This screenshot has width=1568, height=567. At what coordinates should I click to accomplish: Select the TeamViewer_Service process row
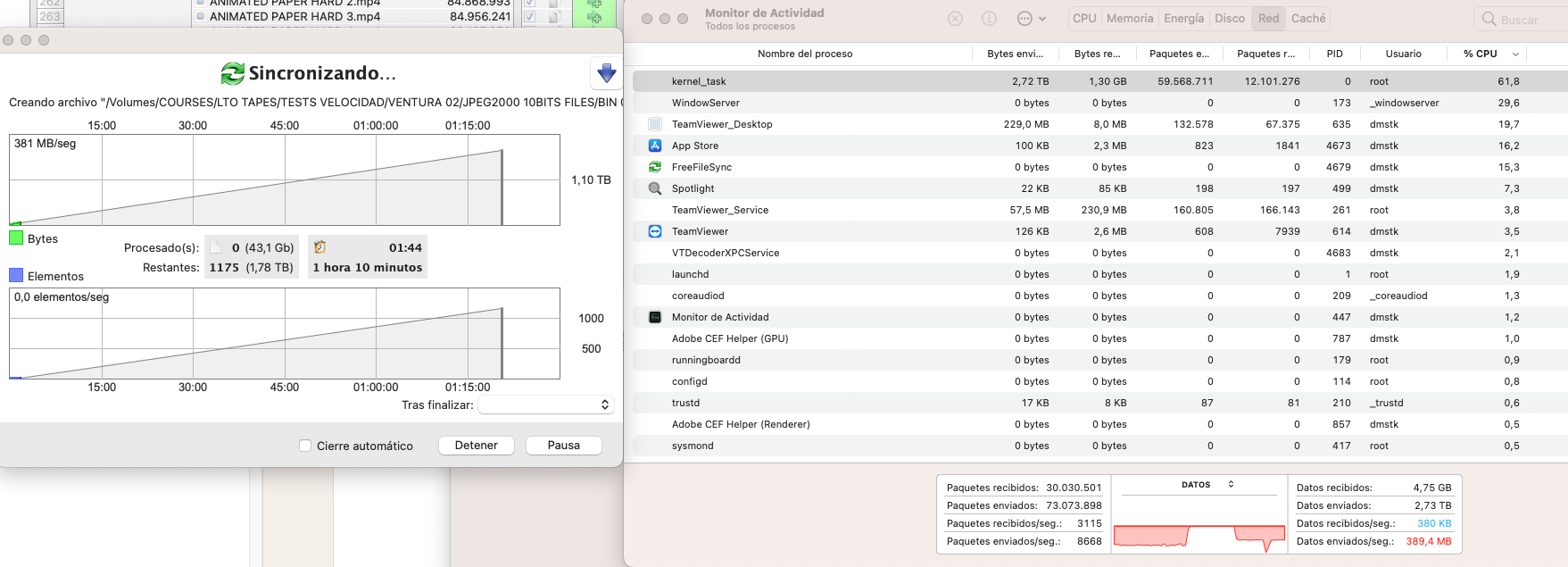1099,210
